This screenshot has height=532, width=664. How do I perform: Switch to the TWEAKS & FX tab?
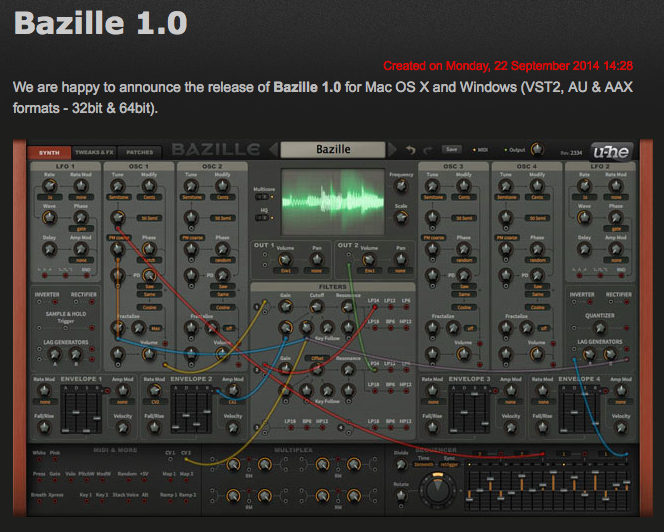(94, 152)
